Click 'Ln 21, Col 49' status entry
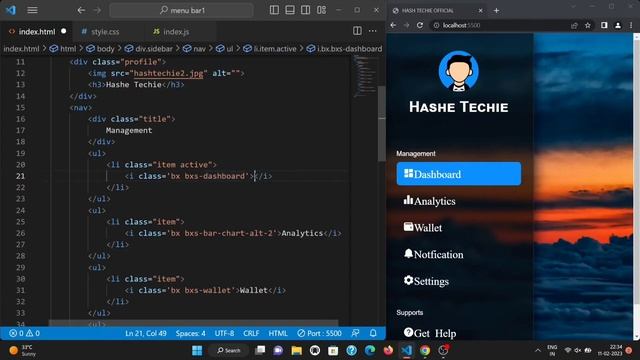This screenshot has height=360, width=640. click(x=146, y=333)
